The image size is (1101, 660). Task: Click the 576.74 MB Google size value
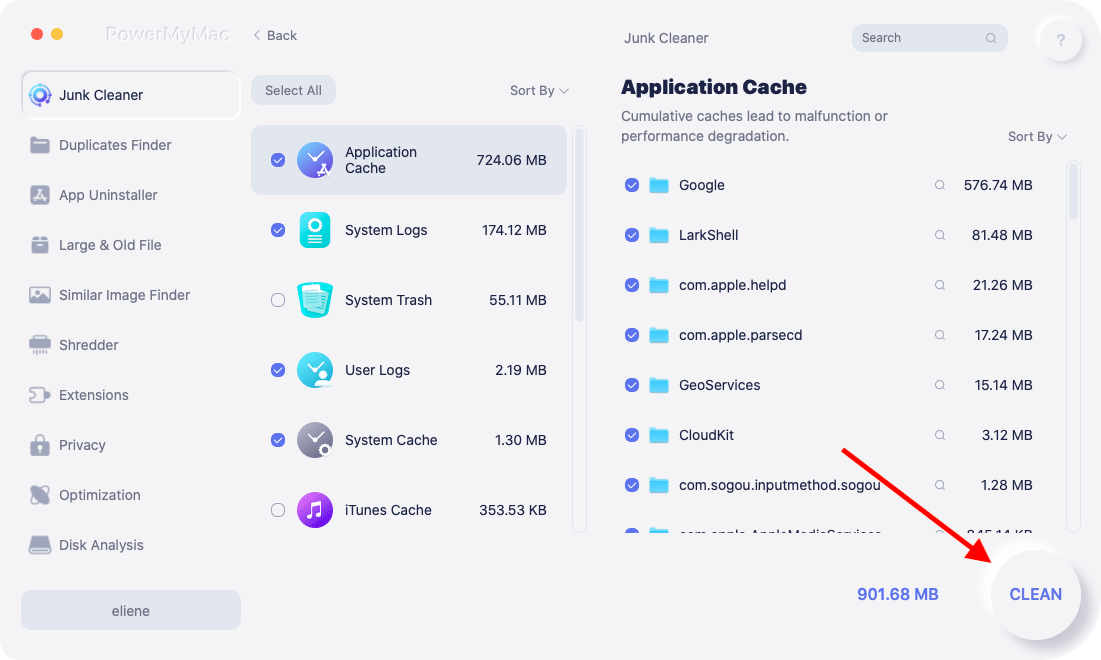point(998,185)
